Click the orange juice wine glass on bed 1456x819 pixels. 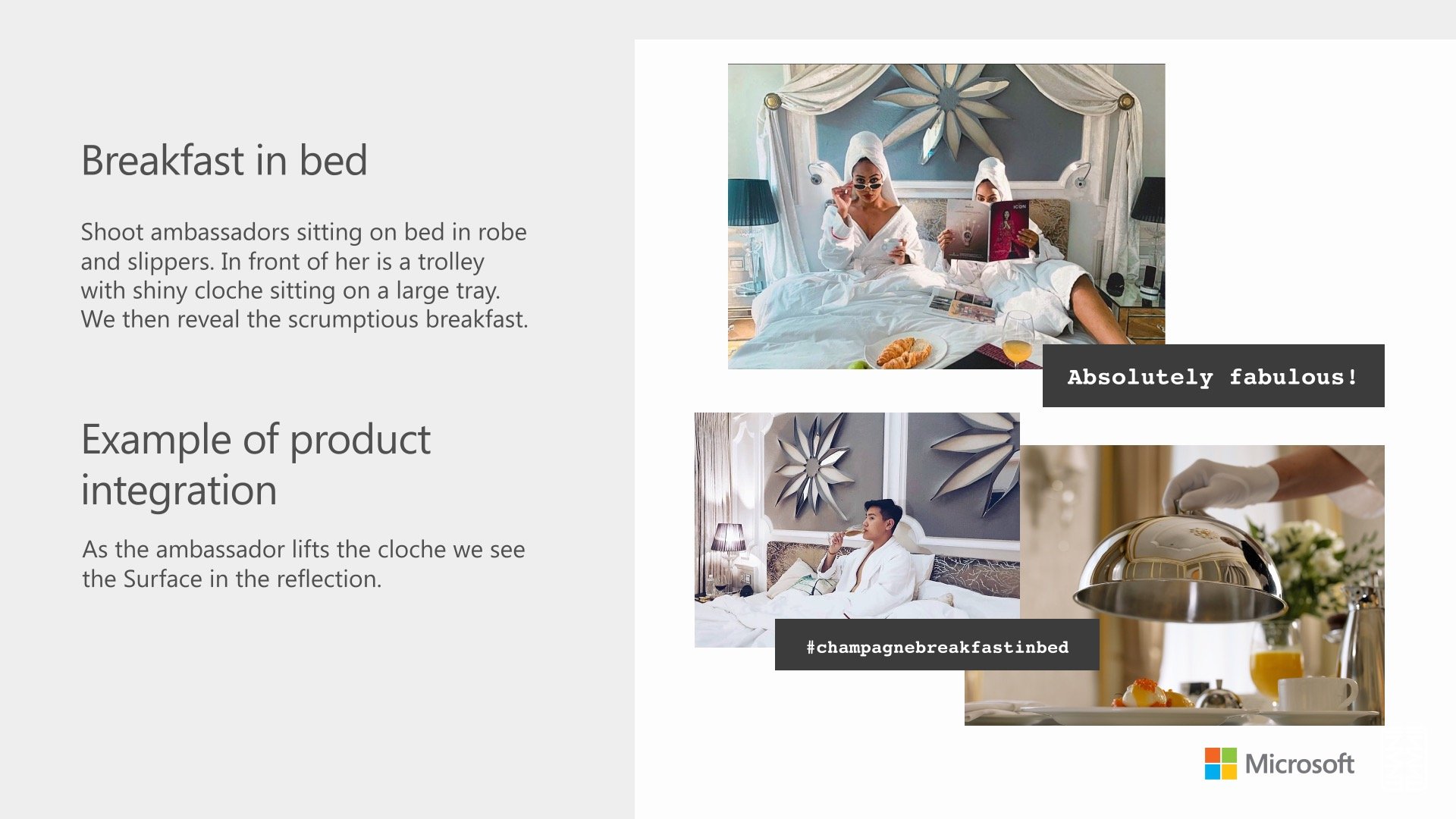tap(1017, 339)
